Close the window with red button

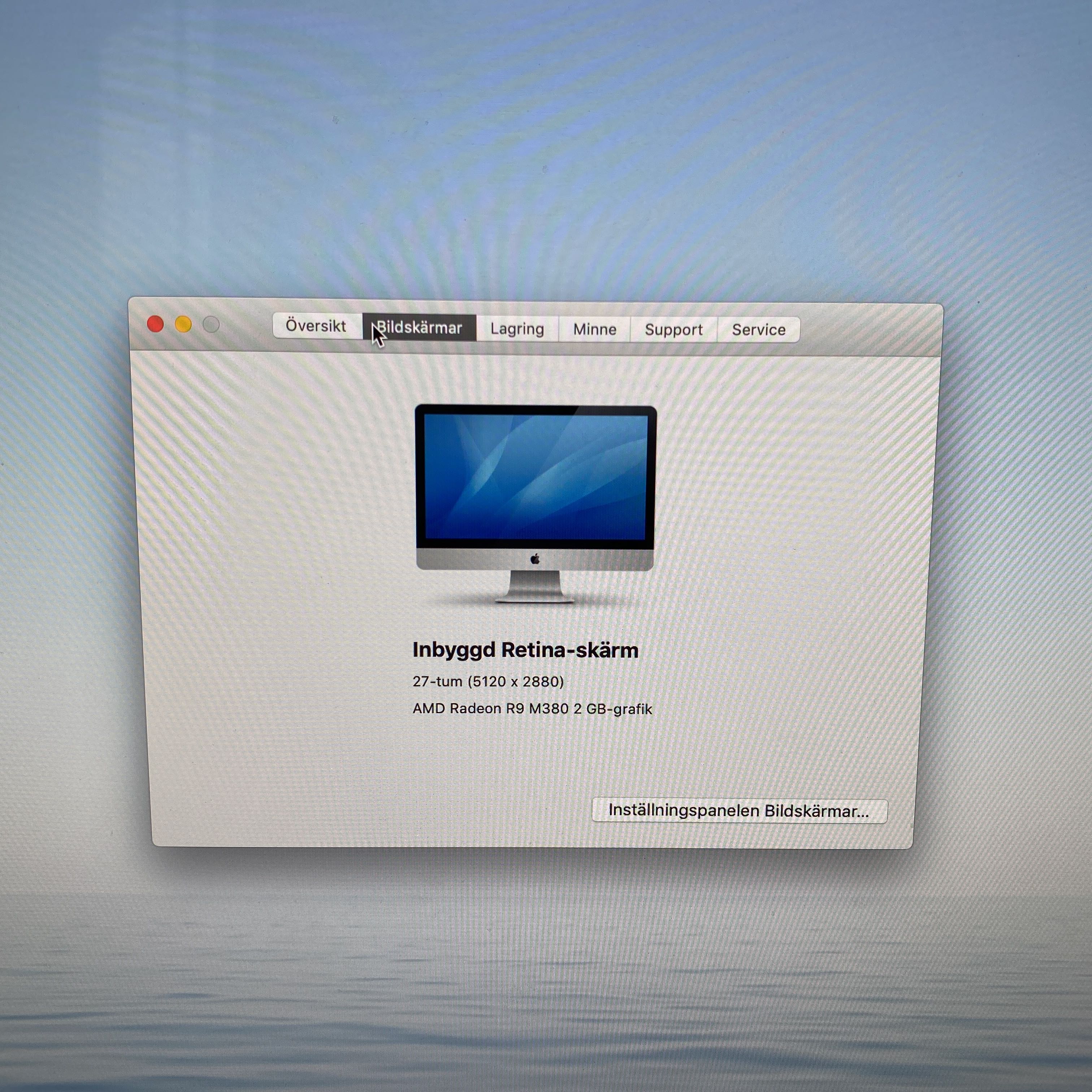point(155,324)
